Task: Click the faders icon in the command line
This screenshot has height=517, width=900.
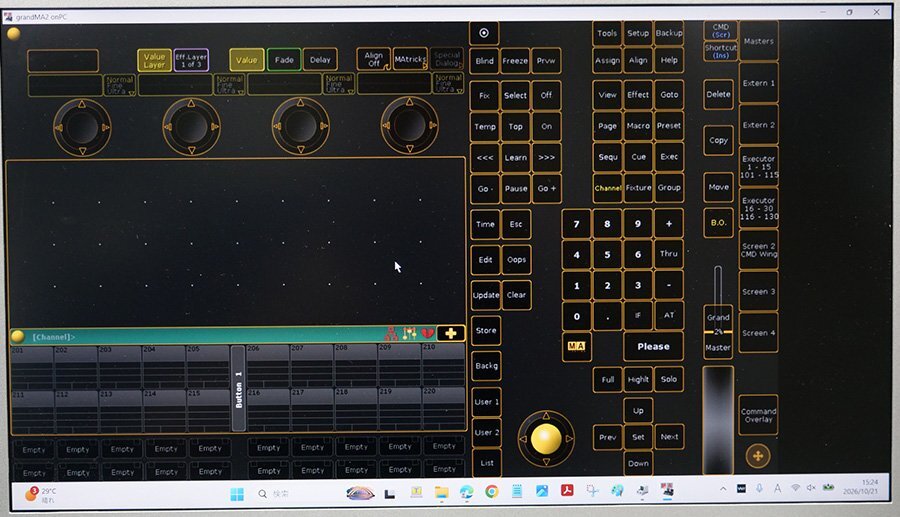Action: (x=409, y=333)
